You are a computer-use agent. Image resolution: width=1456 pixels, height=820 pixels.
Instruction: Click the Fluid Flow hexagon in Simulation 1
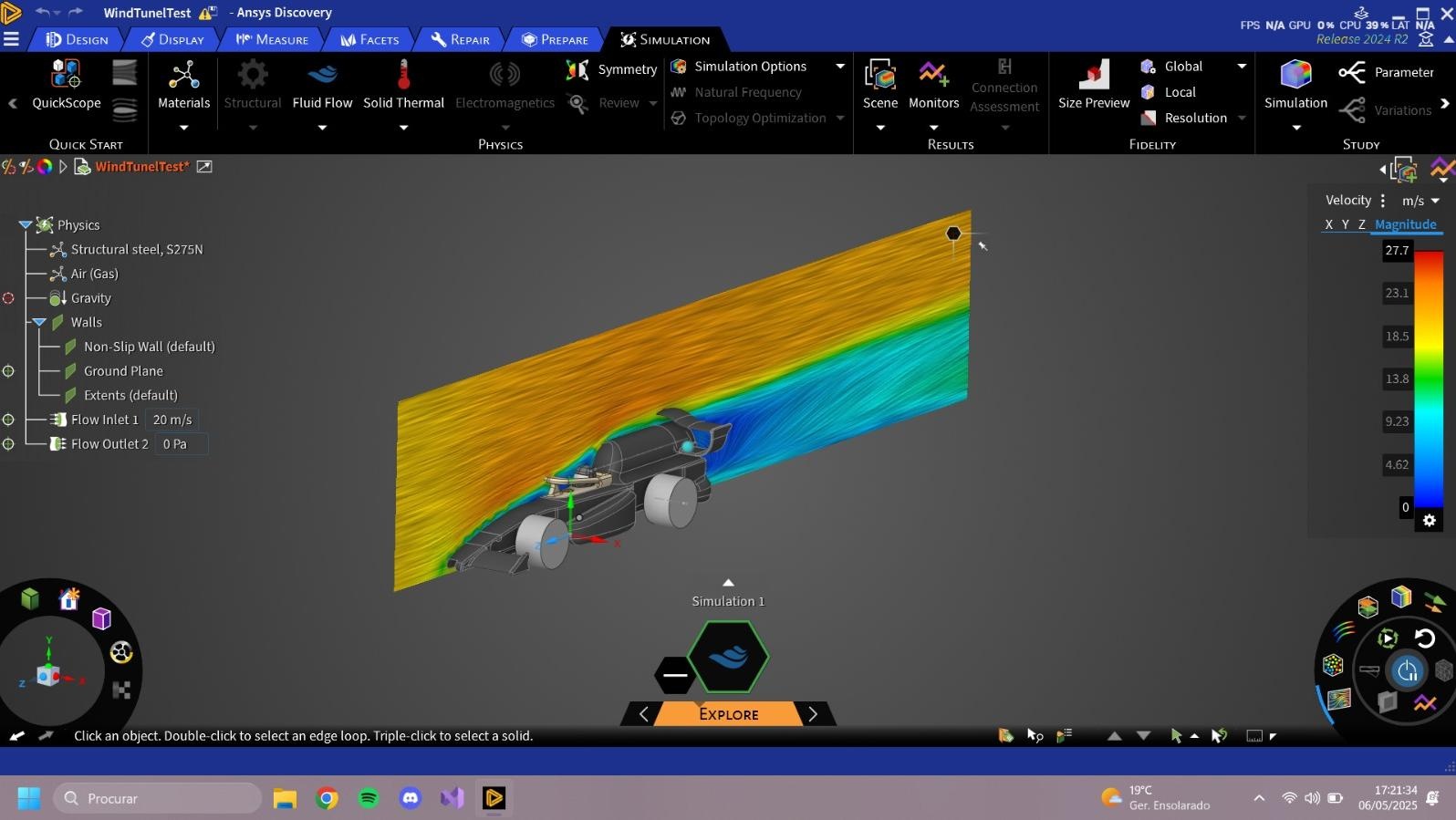pyautogui.click(x=728, y=657)
